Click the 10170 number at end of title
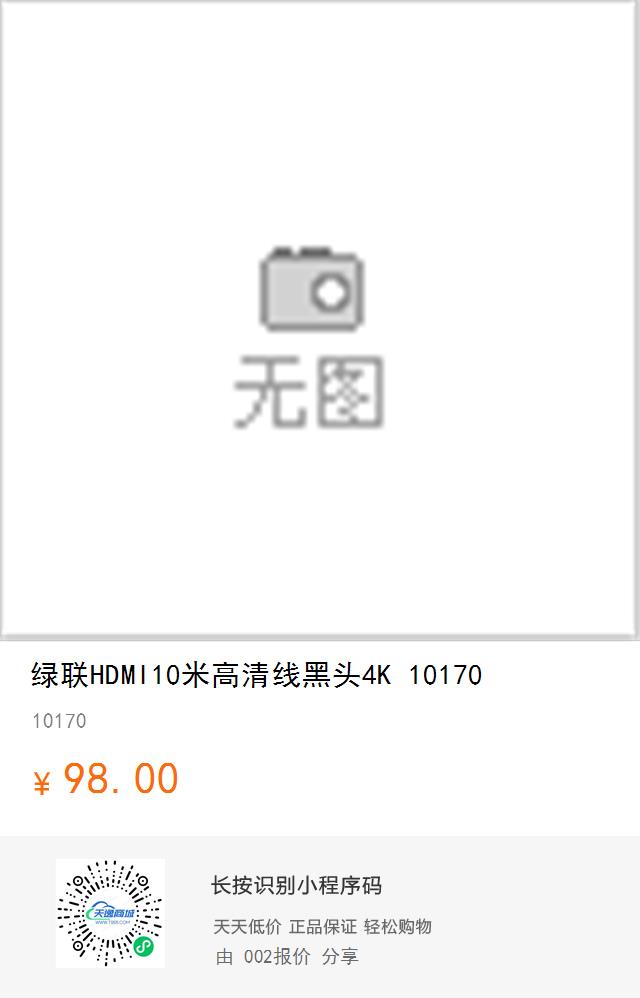Viewport: 640px width, 998px height. [445, 675]
